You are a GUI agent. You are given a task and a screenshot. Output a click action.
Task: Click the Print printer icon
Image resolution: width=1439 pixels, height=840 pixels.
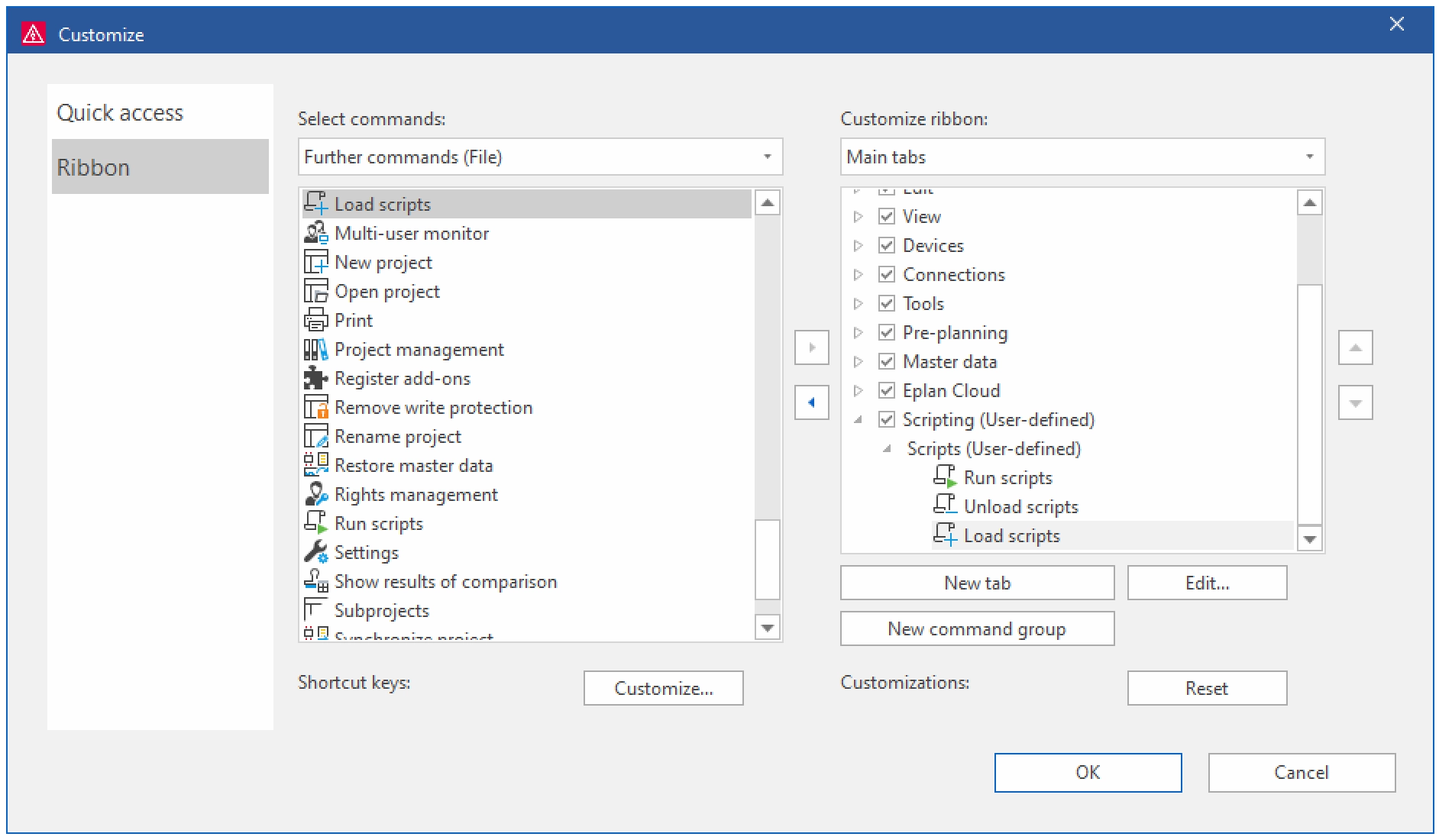click(315, 319)
